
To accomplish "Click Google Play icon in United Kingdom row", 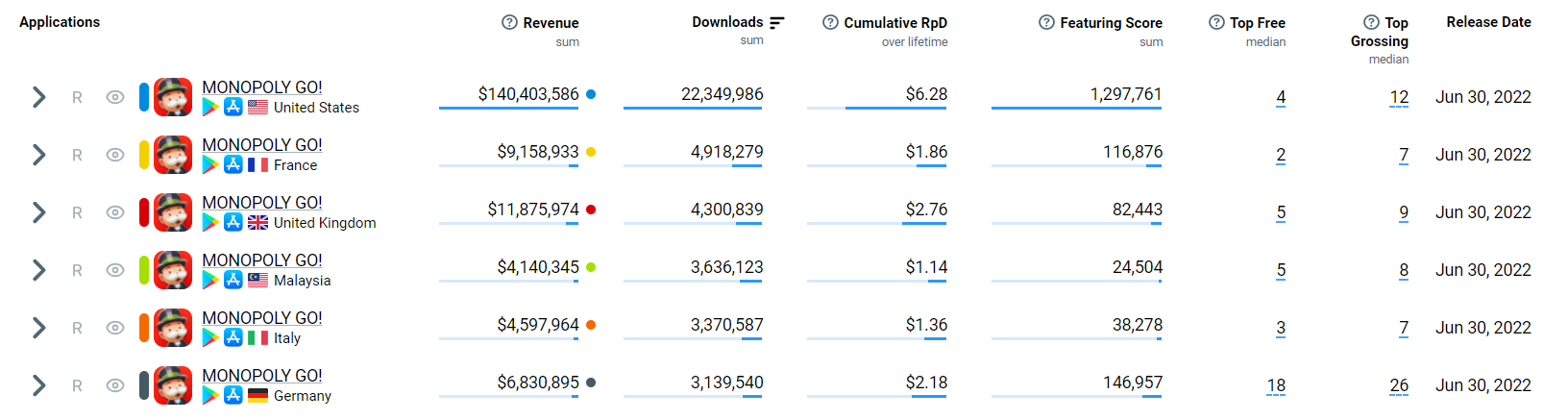I will (x=210, y=223).
